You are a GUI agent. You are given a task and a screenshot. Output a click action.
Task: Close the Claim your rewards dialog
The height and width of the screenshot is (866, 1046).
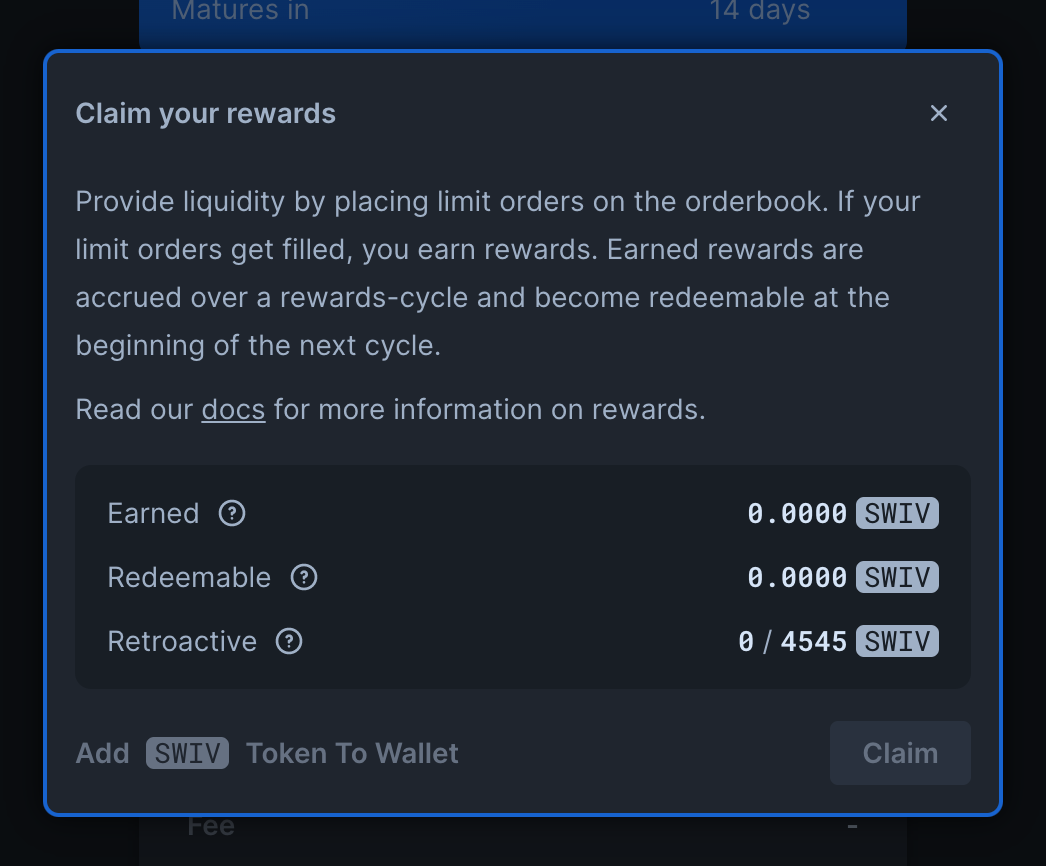pos(938,113)
